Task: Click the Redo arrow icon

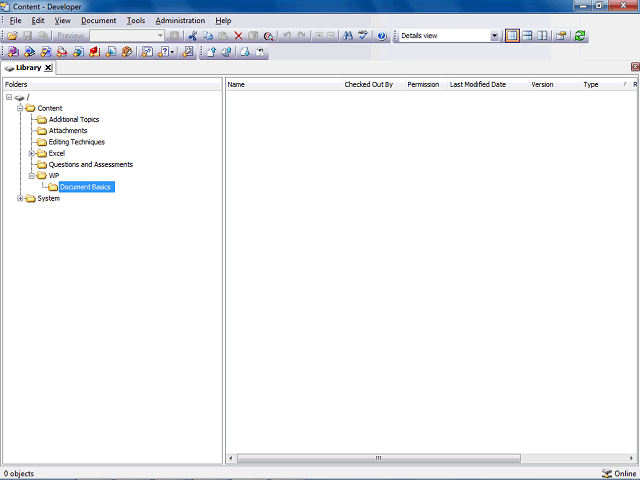Action: click(302, 36)
